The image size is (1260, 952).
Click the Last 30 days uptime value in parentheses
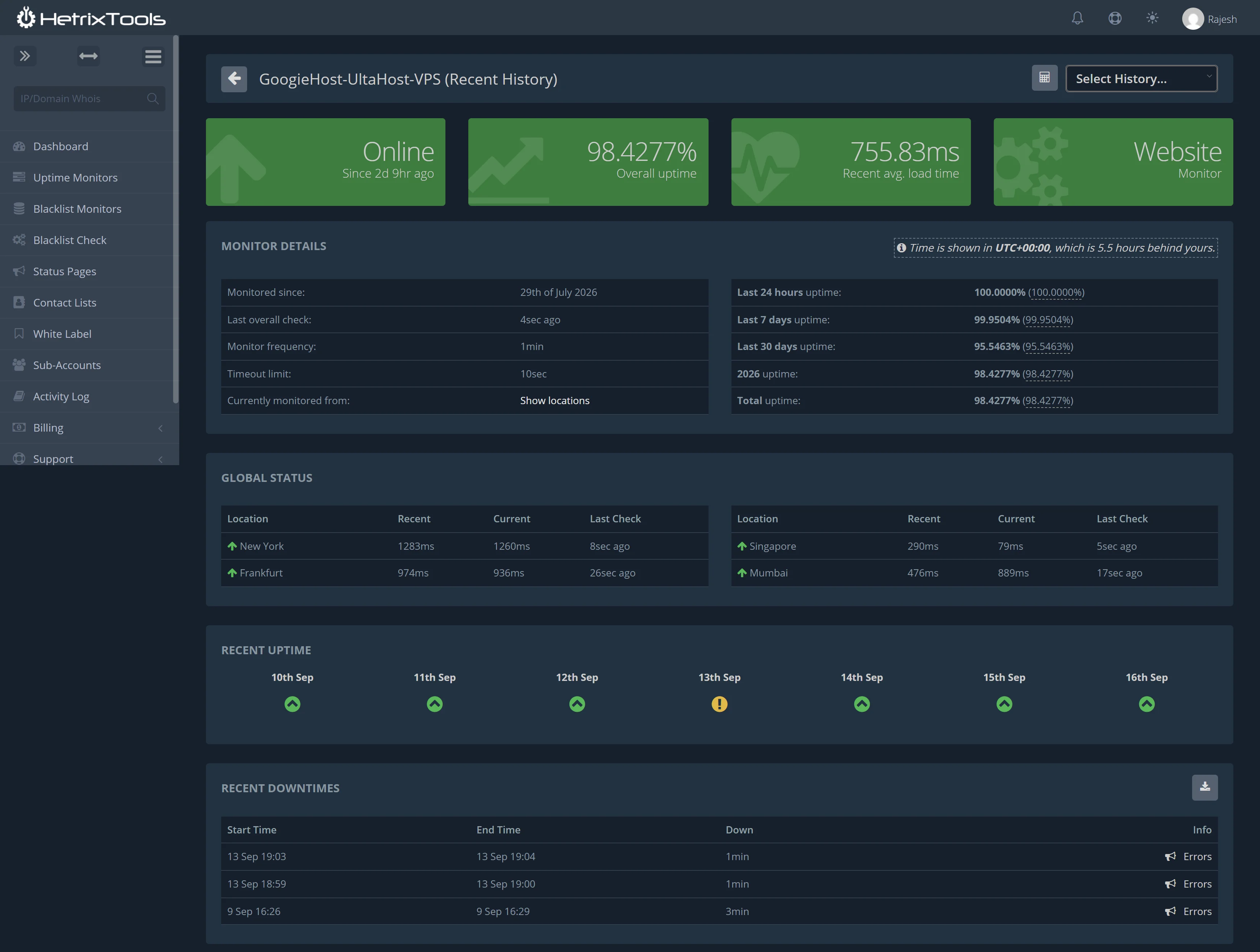pos(1048,347)
